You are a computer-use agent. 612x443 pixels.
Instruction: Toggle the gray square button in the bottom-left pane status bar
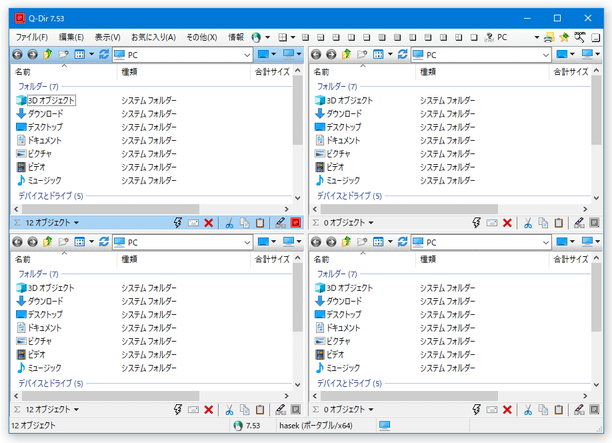click(x=296, y=409)
